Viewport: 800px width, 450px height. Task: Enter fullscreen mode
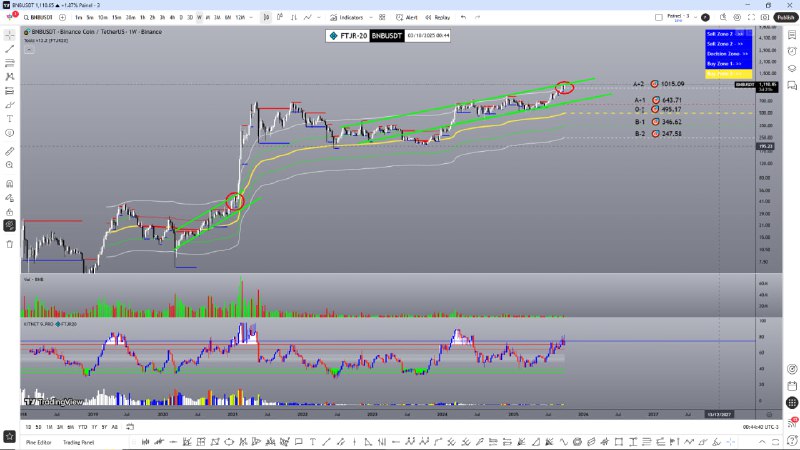751,17
